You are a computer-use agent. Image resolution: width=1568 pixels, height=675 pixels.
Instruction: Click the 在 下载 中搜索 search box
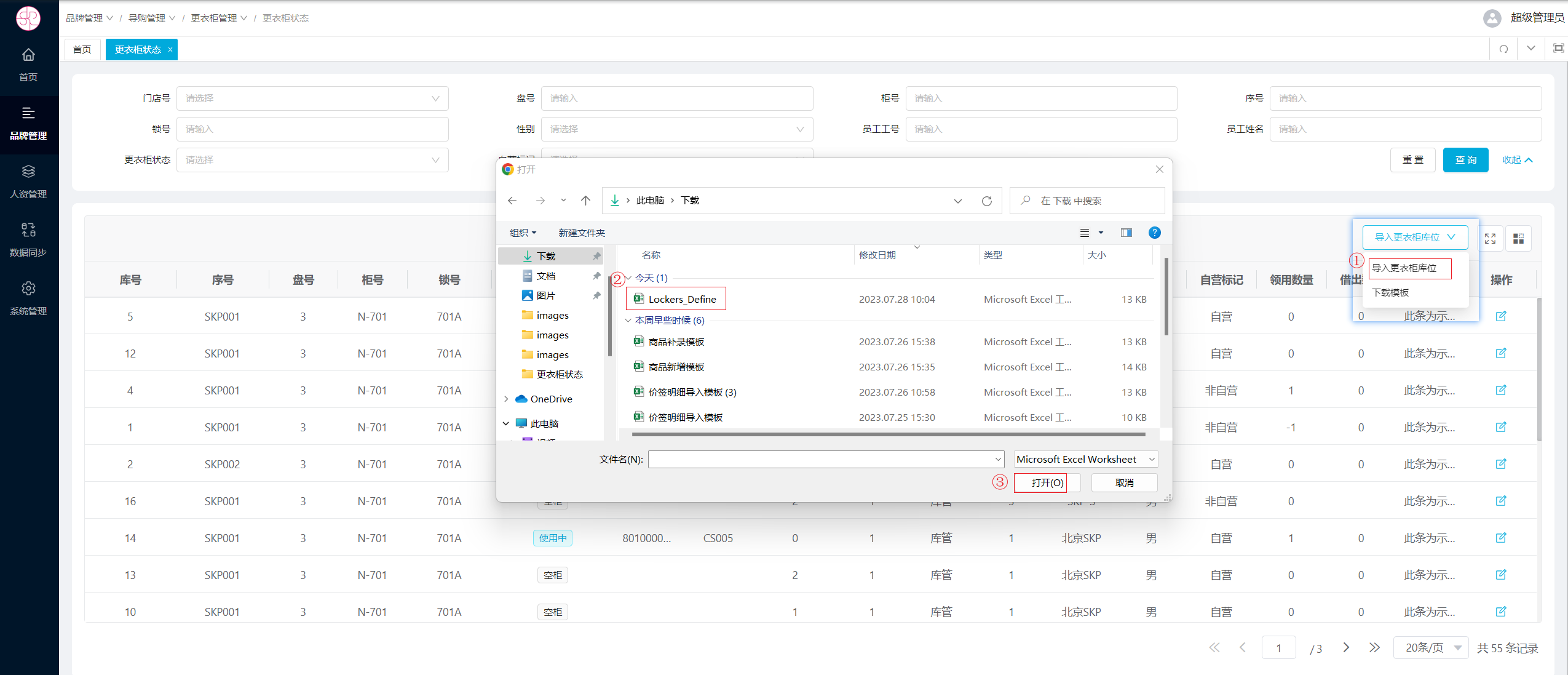tap(1087, 201)
